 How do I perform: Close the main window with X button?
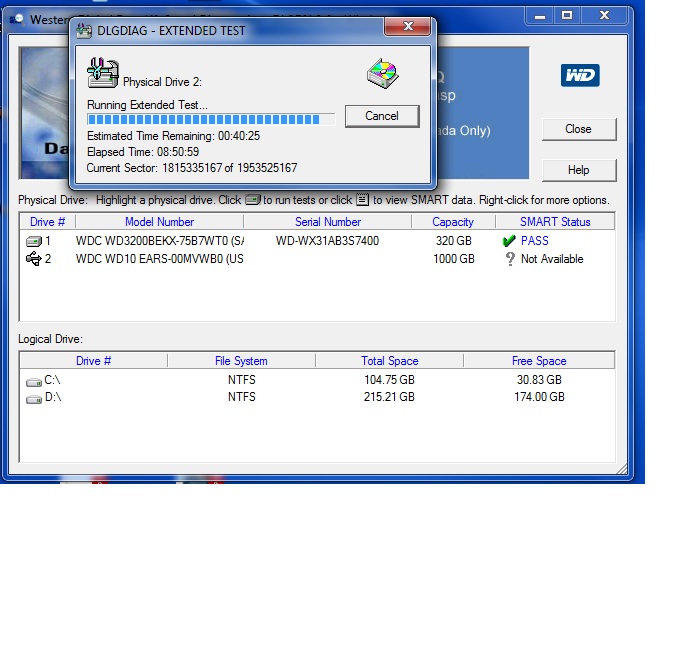(604, 16)
